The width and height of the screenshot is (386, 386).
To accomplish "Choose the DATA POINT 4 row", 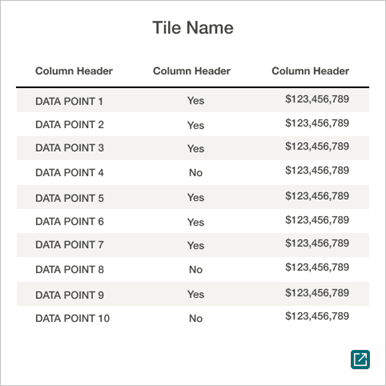I will click(x=193, y=172).
